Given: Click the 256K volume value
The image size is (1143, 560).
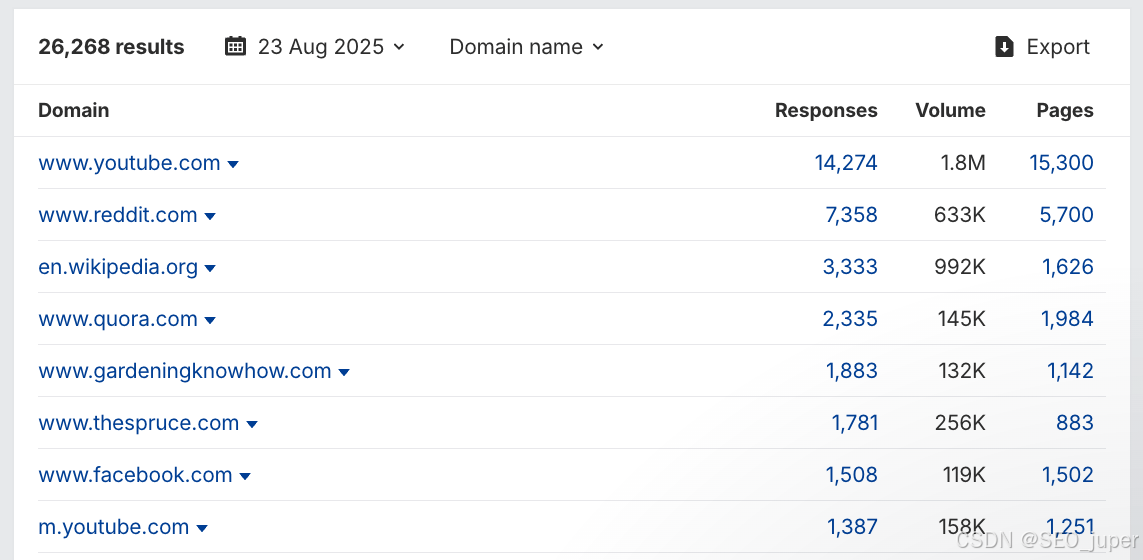Looking at the screenshot, I should [960, 423].
